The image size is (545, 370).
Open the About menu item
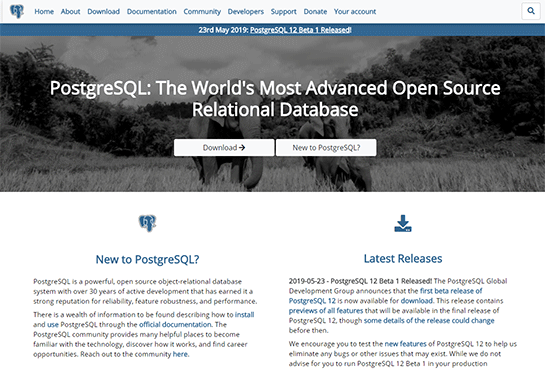coord(71,11)
